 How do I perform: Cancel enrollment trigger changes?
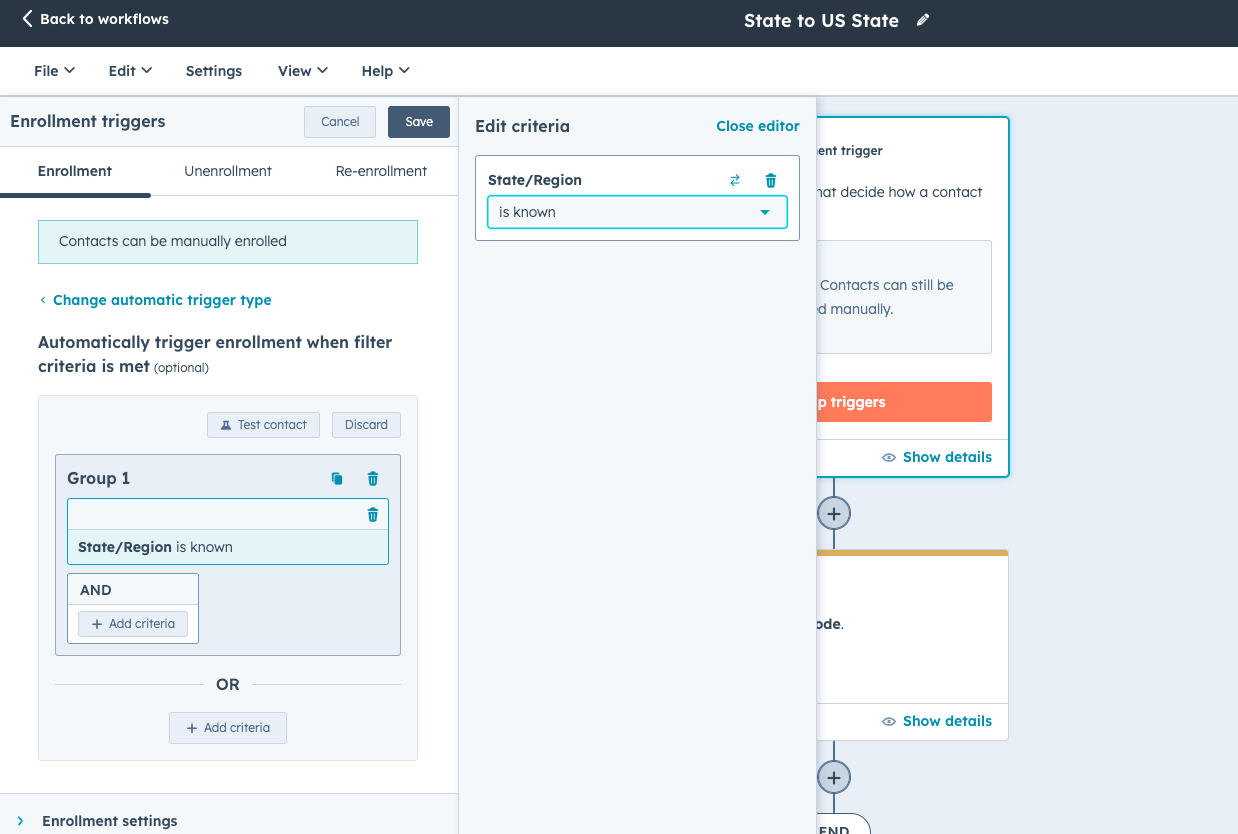click(340, 122)
